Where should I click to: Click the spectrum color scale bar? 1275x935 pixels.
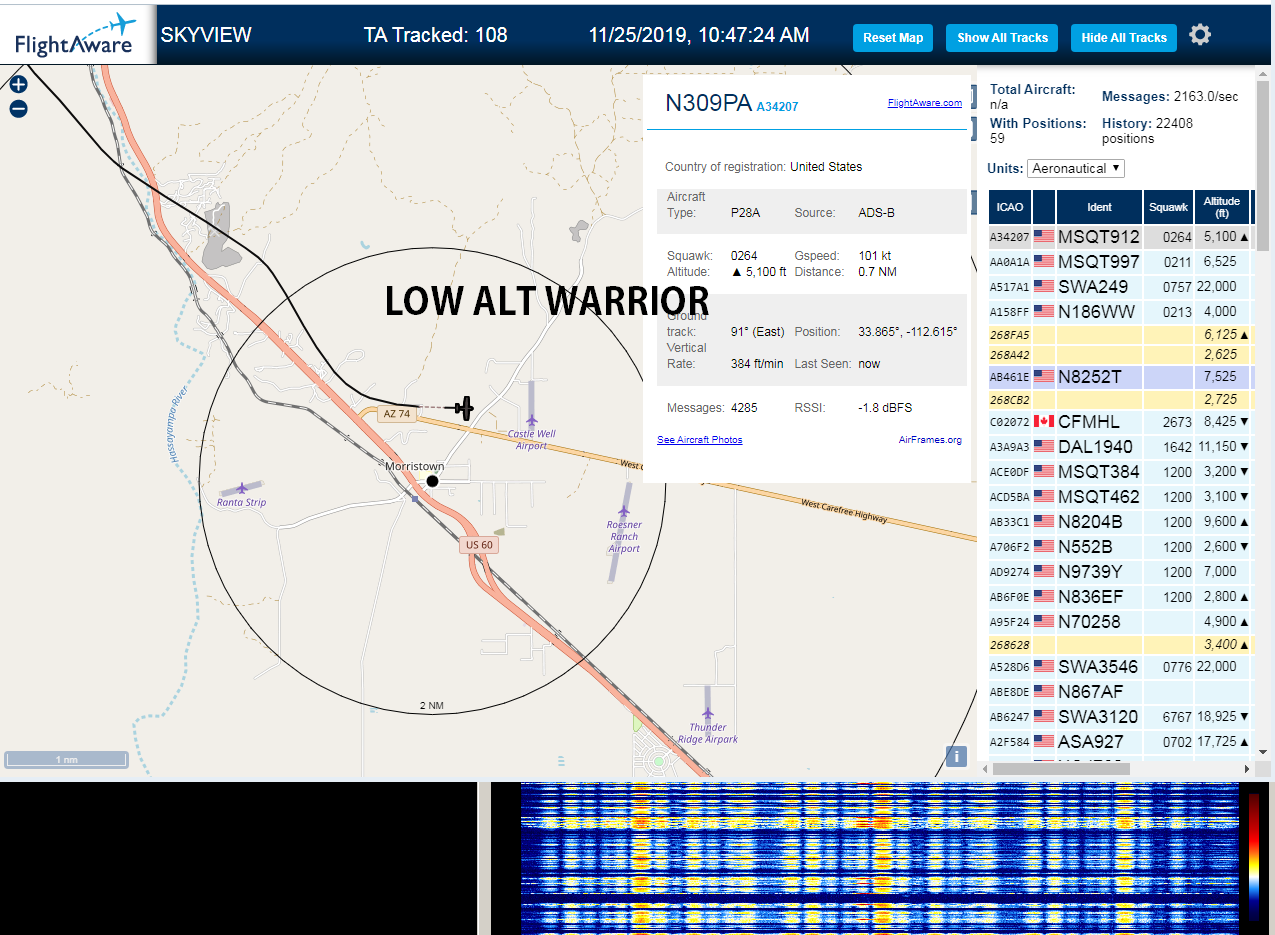(x=1254, y=857)
